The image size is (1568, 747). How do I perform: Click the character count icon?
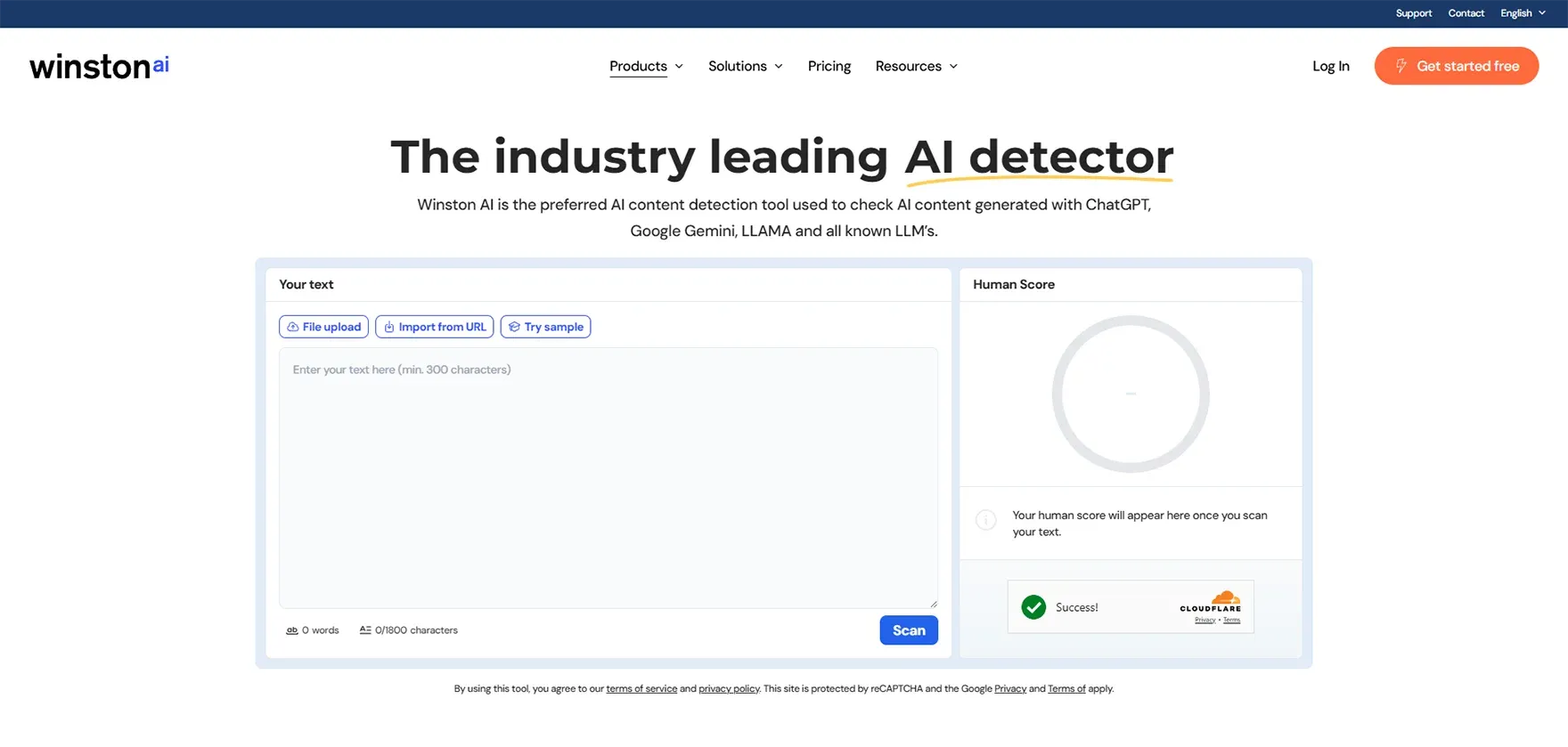(365, 630)
